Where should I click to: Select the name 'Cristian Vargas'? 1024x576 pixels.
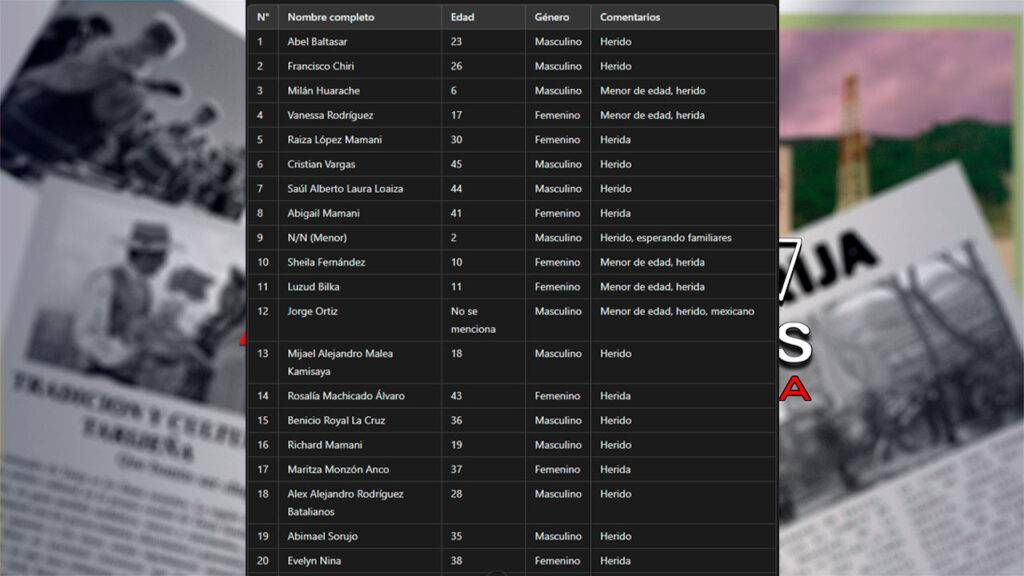[321, 164]
